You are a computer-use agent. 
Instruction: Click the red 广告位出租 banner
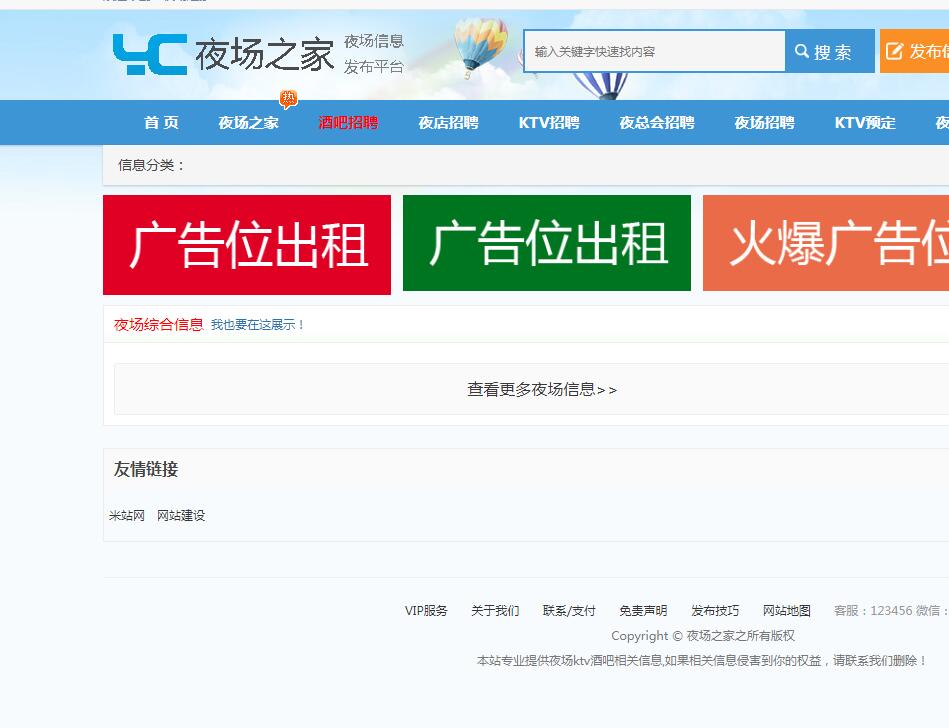pyautogui.click(x=247, y=245)
